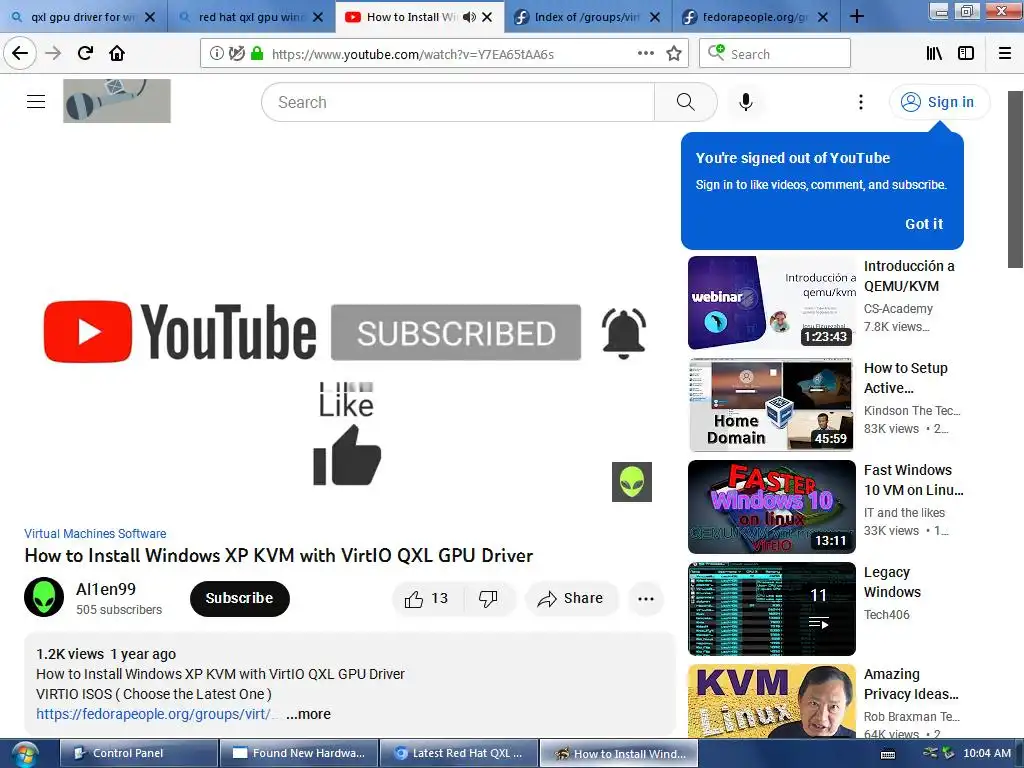Screen dimensions: 1024x768
Task: Open the 'Amazing Privacy Ideas' KVM thumbnail
Action: (771, 701)
